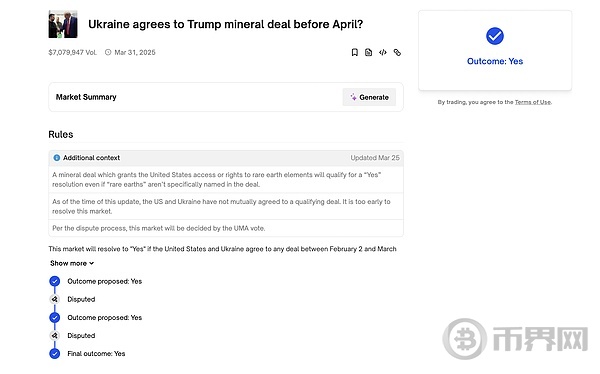Expand rules with Show more
This screenshot has height=374, width=600.
coord(72,263)
